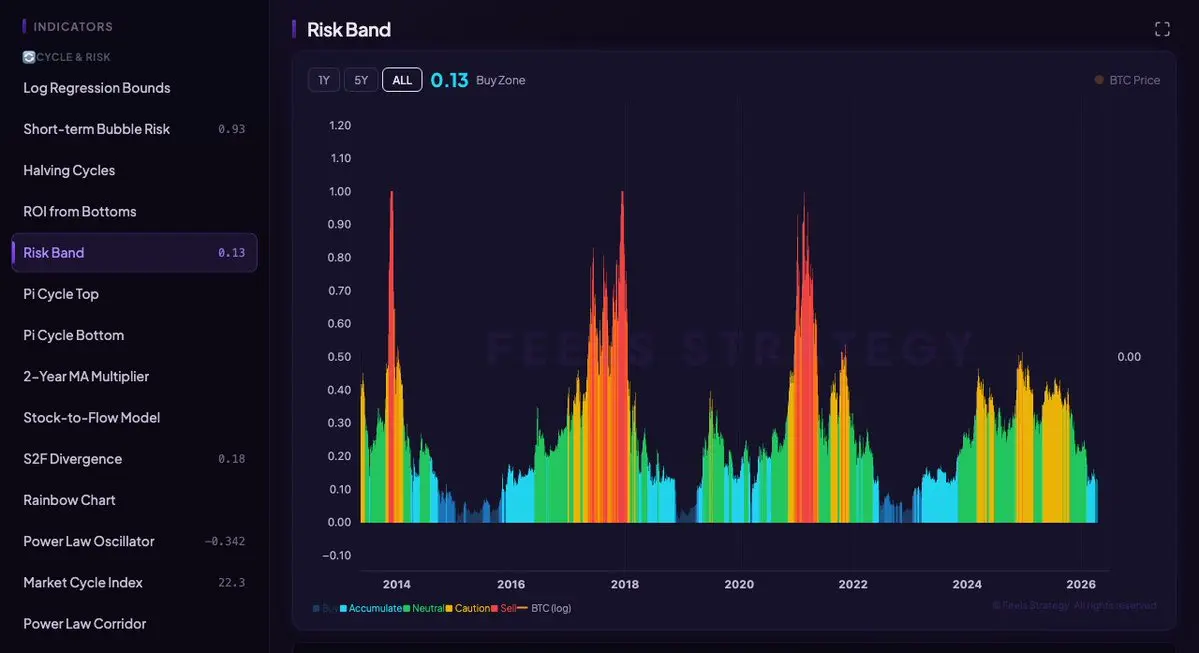The image size is (1199, 653).
Task: Click the CYCLE & RISK section label
Action: pyautogui.click(x=73, y=57)
